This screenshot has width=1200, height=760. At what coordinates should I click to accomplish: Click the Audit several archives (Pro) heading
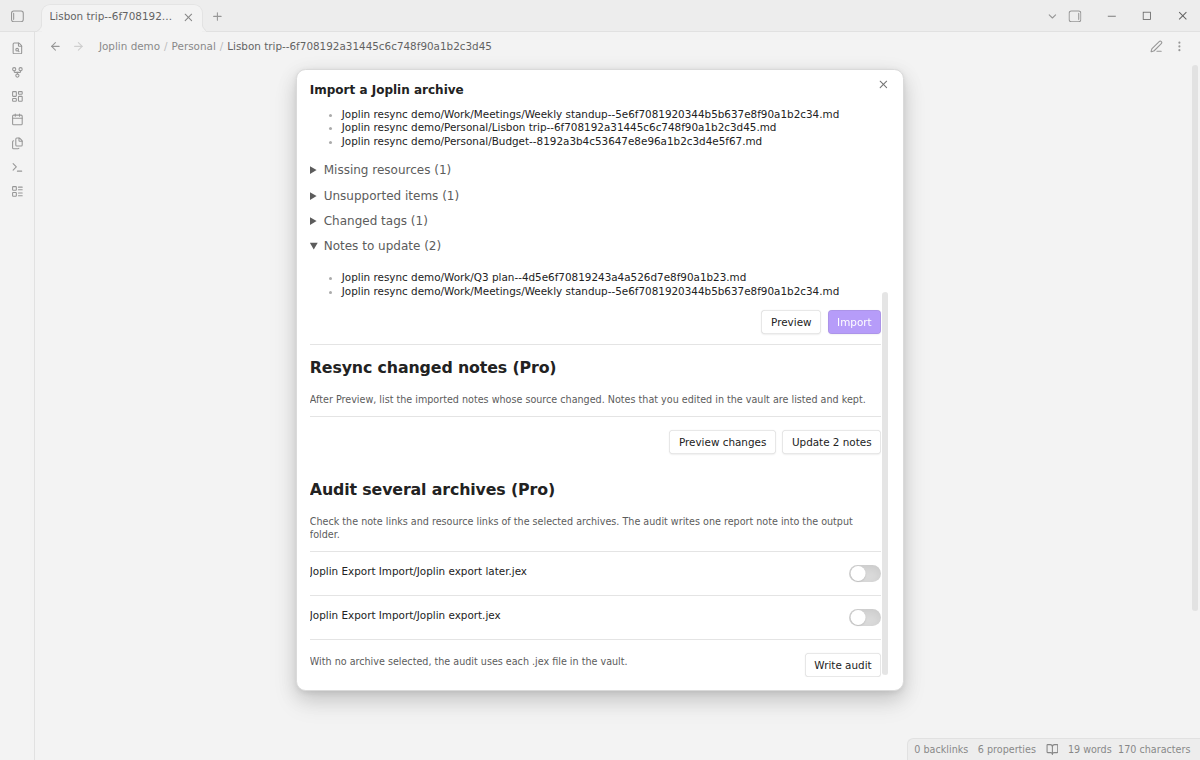[x=432, y=490]
